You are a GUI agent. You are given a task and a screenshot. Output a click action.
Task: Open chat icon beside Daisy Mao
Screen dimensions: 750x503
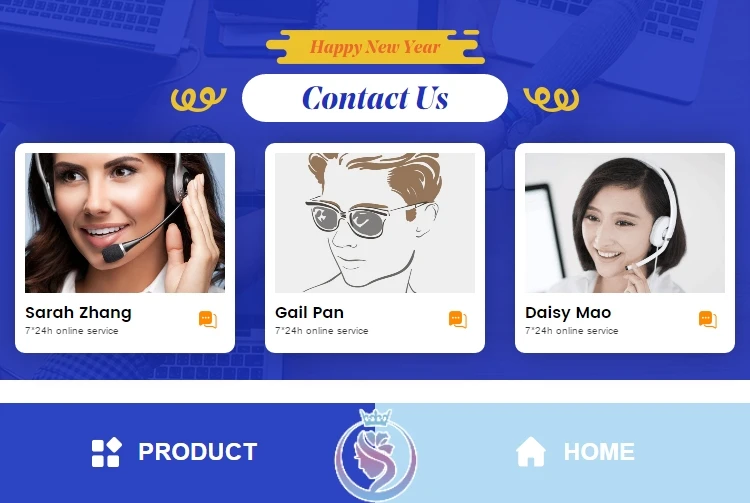(x=708, y=319)
